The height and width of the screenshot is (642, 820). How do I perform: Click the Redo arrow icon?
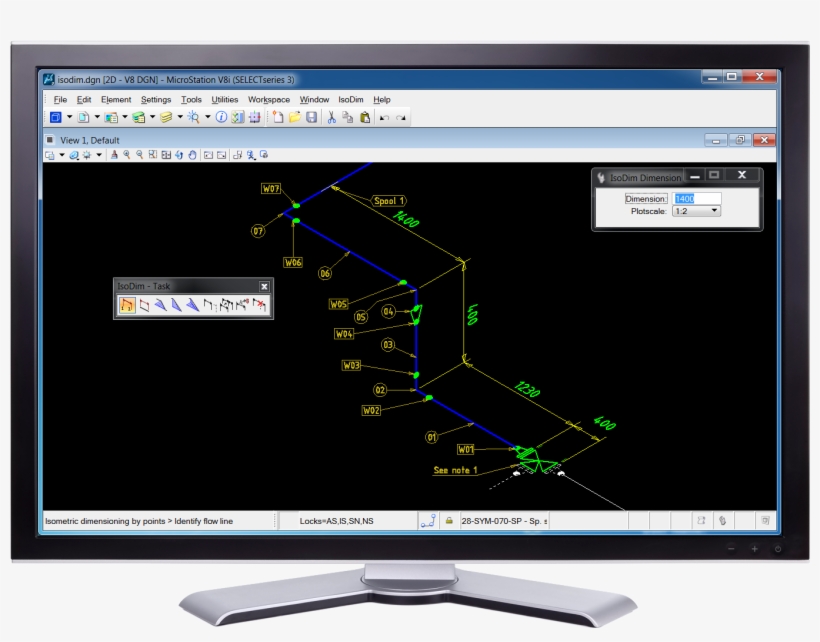click(401, 118)
